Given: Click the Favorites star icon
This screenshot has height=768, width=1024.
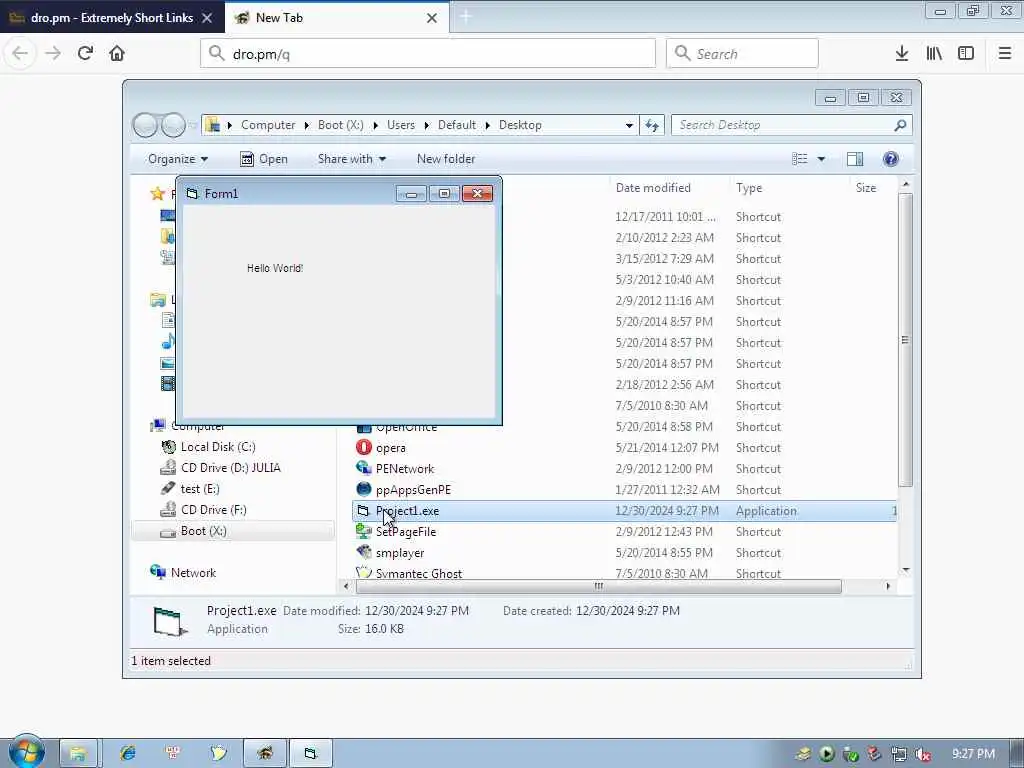Looking at the screenshot, I should 157,193.
